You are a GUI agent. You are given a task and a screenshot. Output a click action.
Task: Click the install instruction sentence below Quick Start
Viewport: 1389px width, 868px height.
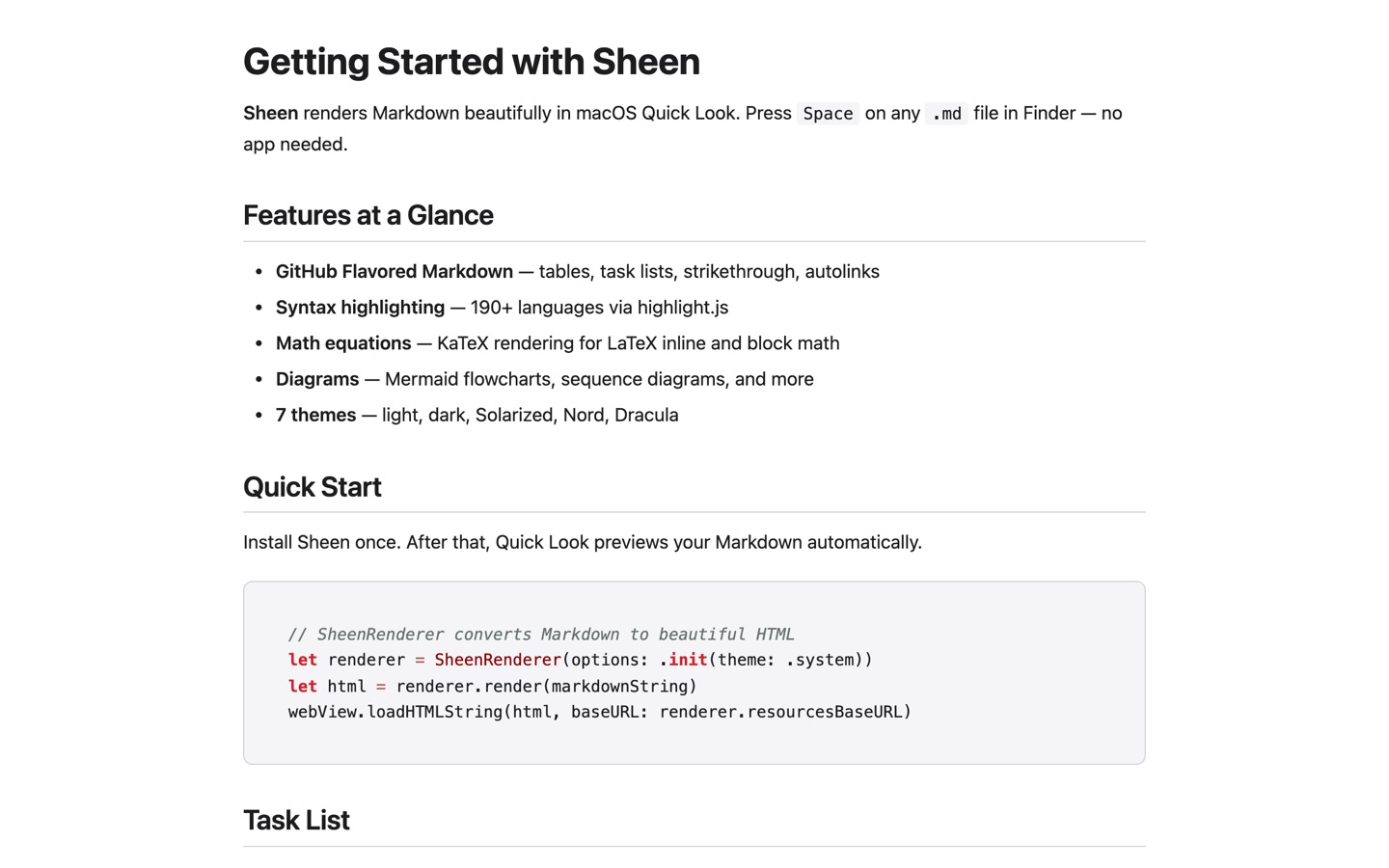(x=583, y=542)
